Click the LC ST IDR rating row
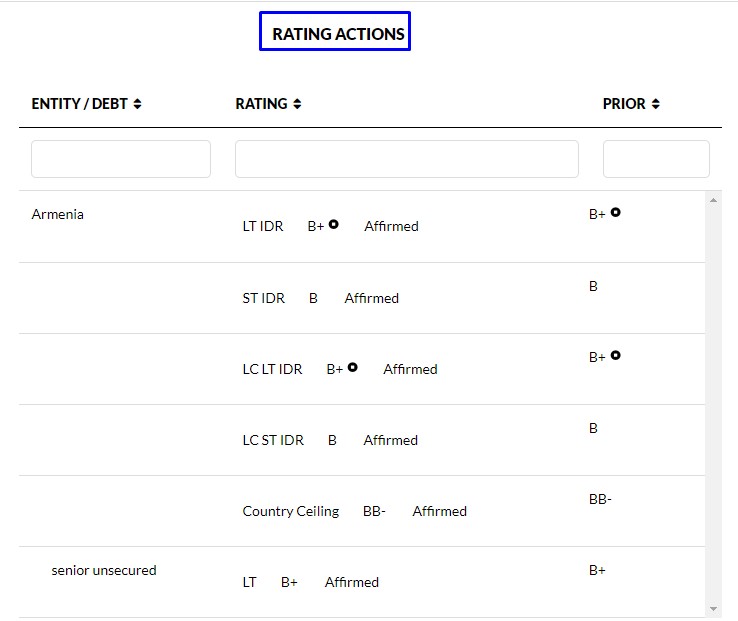 (x=273, y=440)
